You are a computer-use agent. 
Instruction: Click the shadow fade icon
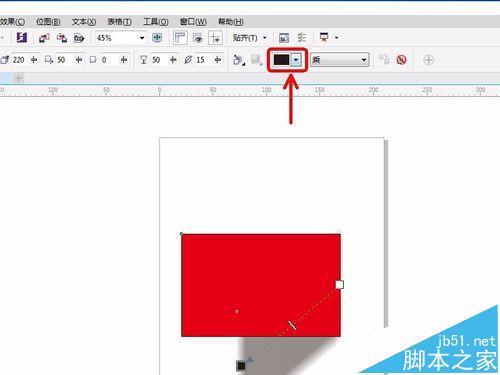pos(93,60)
